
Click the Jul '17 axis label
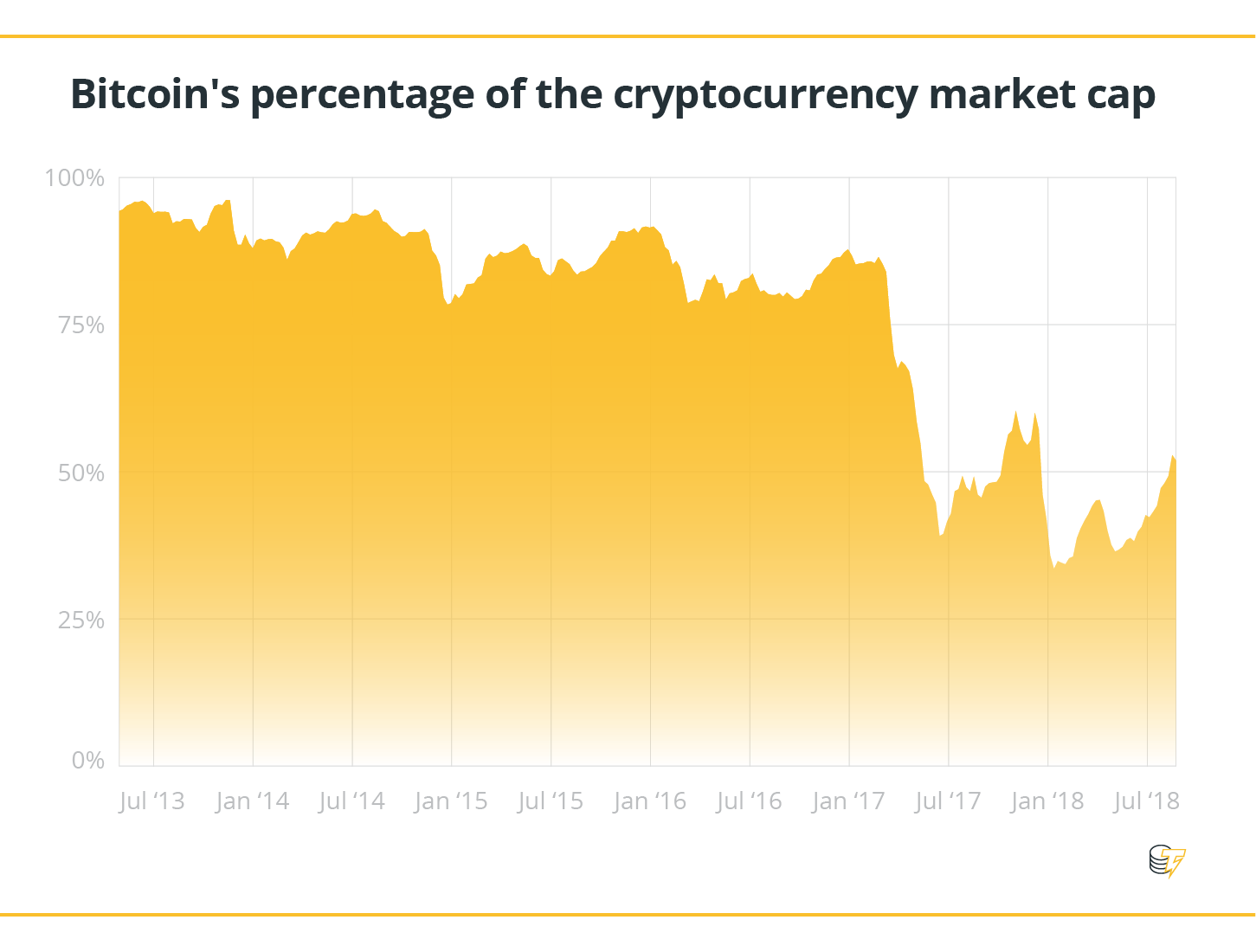(948, 801)
